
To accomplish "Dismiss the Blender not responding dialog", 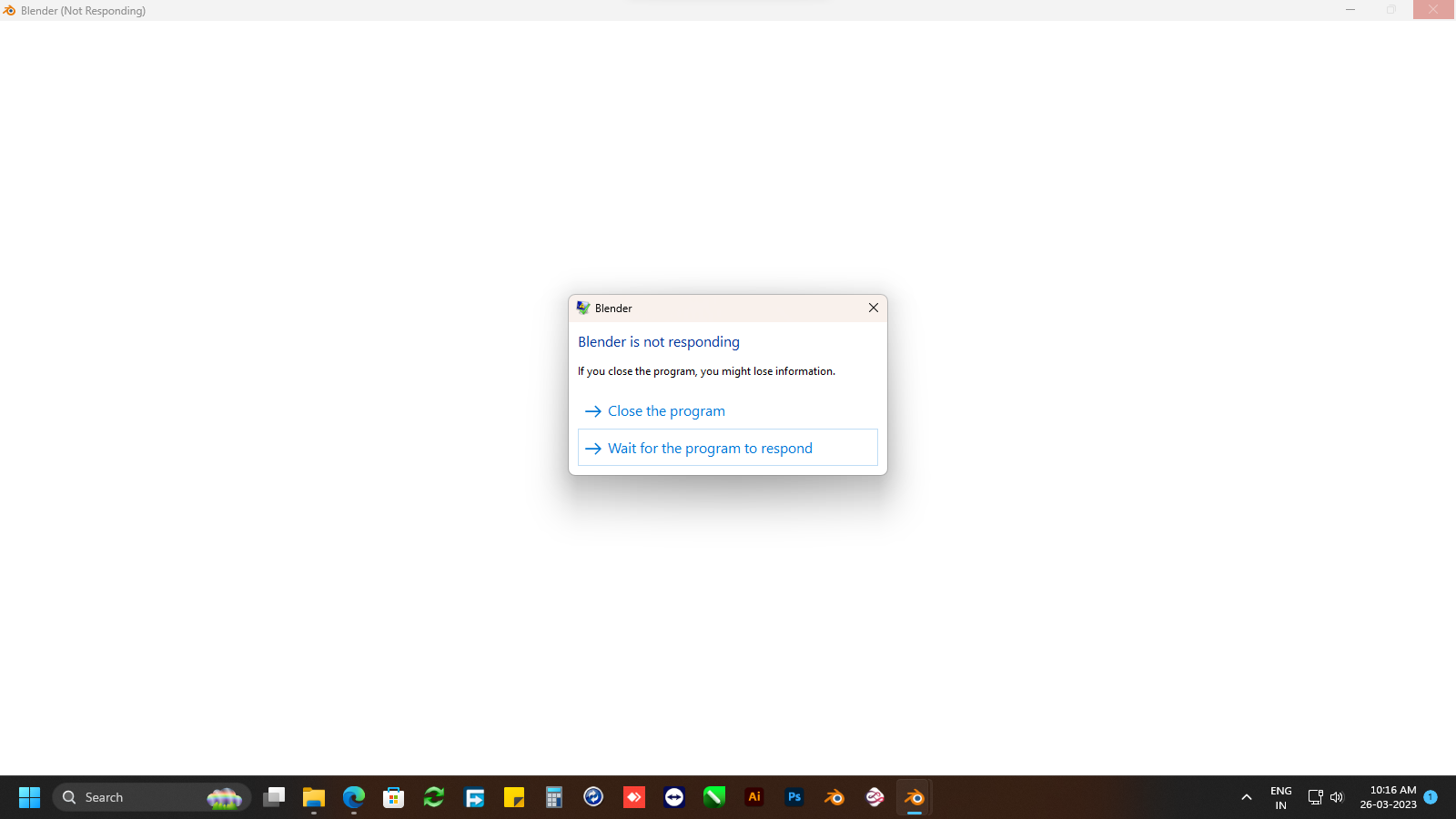I will (x=873, y=308).
